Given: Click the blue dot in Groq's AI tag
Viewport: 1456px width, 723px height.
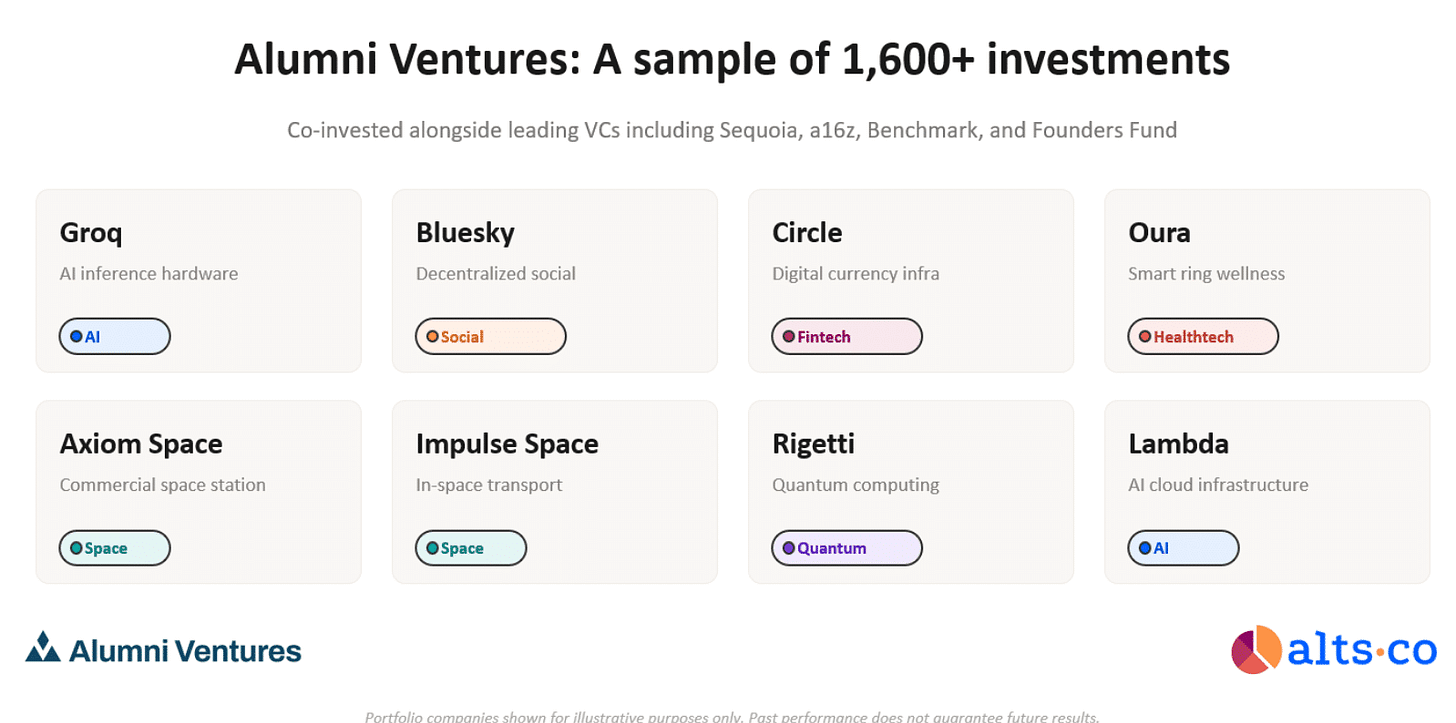Looking at the screenshot, I should pos(76,337).
